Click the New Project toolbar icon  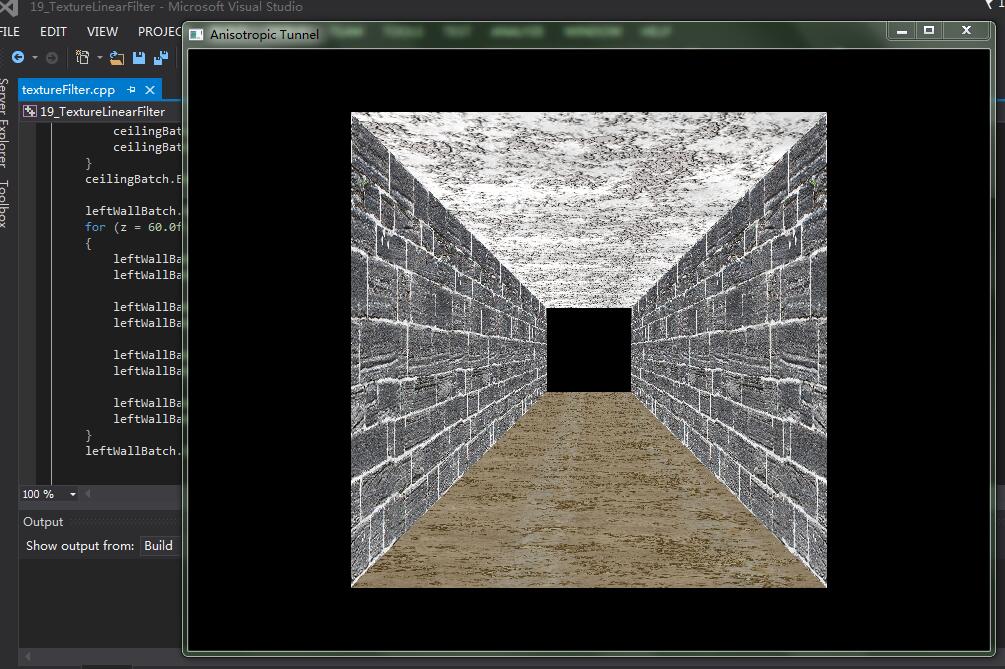coord(84,58)
